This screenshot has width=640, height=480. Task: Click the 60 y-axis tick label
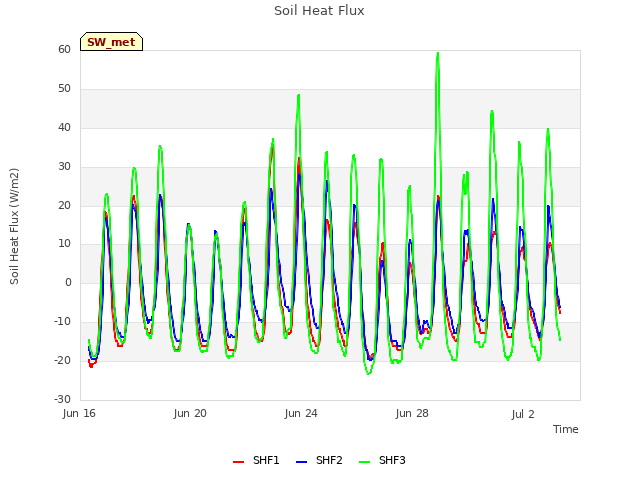click(64, 49)
